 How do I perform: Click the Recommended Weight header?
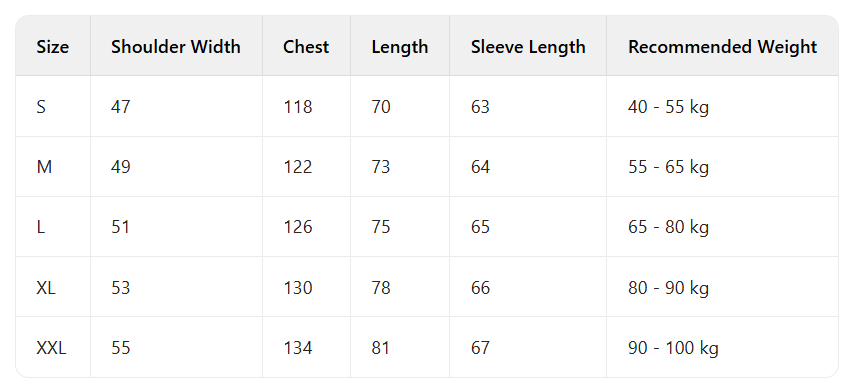click(x=722, y=47)
